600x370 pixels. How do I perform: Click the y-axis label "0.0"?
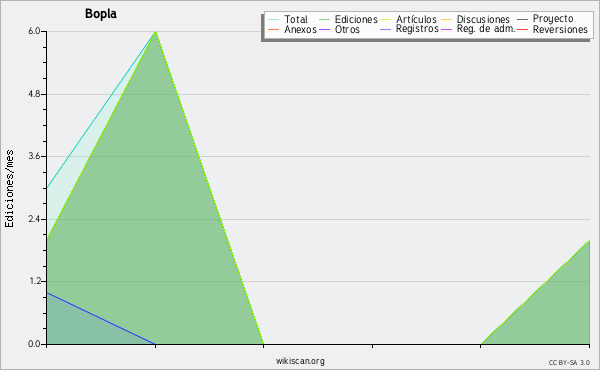click(x=34, y=344)
